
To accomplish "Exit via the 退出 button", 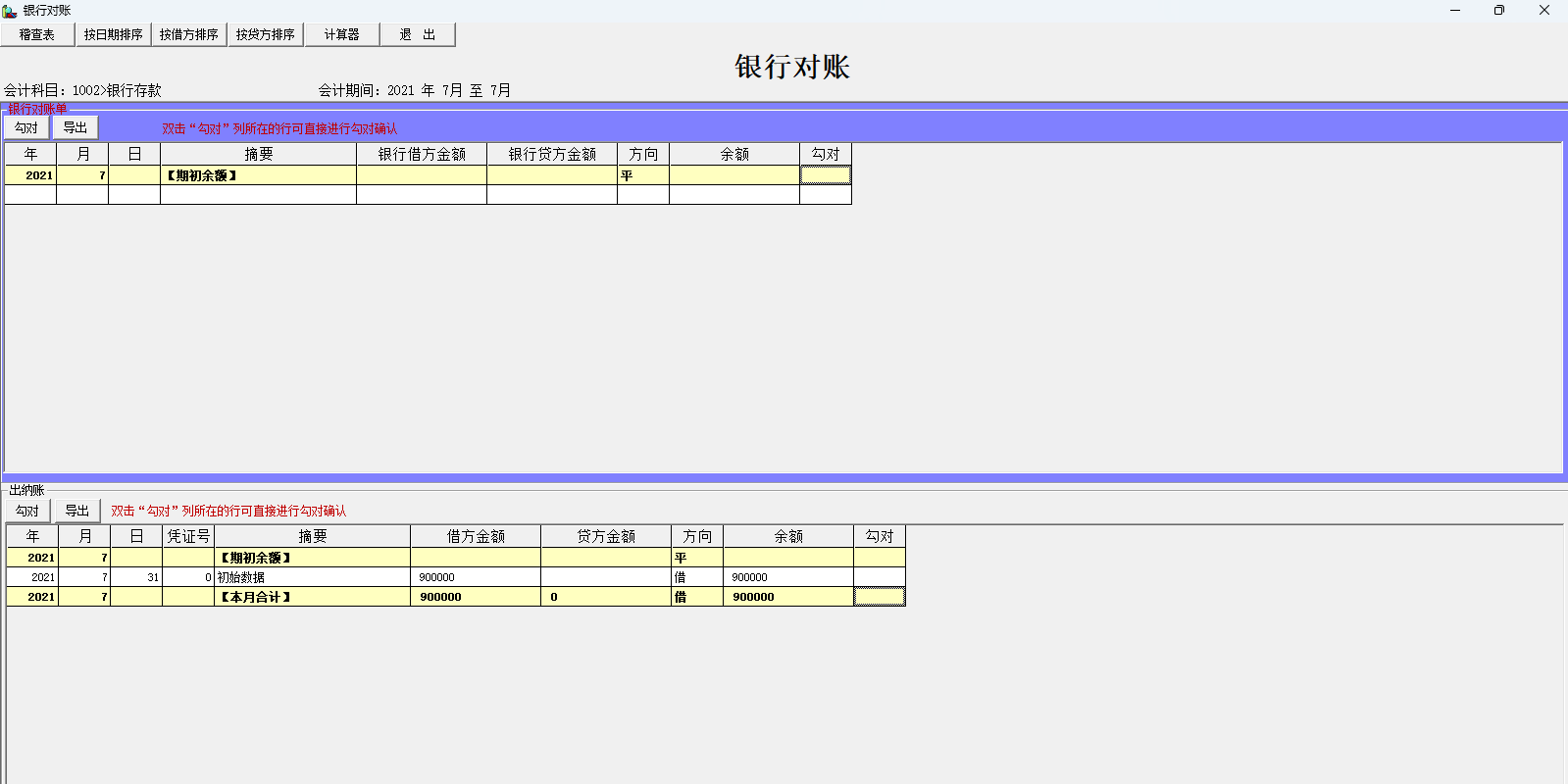I will [418, 34].
